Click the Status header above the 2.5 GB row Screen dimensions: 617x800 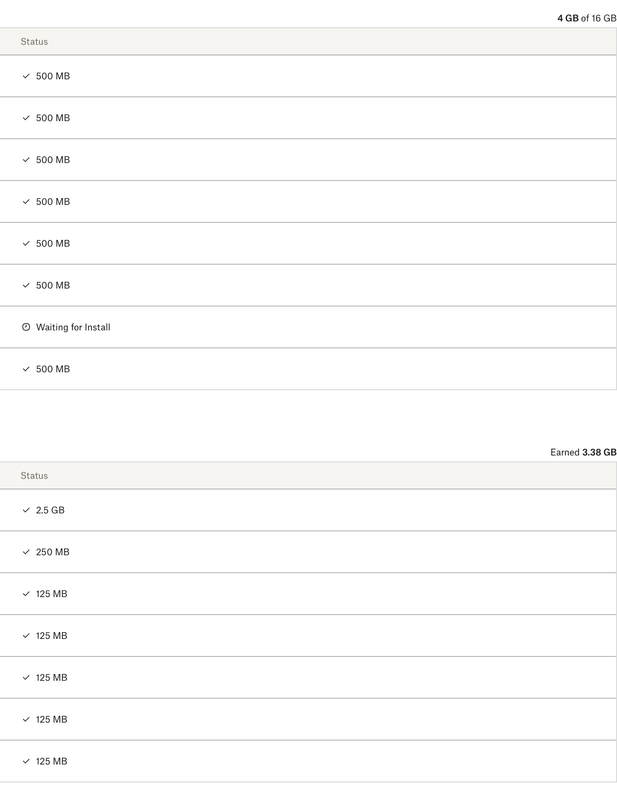click(x=34, y=476)
